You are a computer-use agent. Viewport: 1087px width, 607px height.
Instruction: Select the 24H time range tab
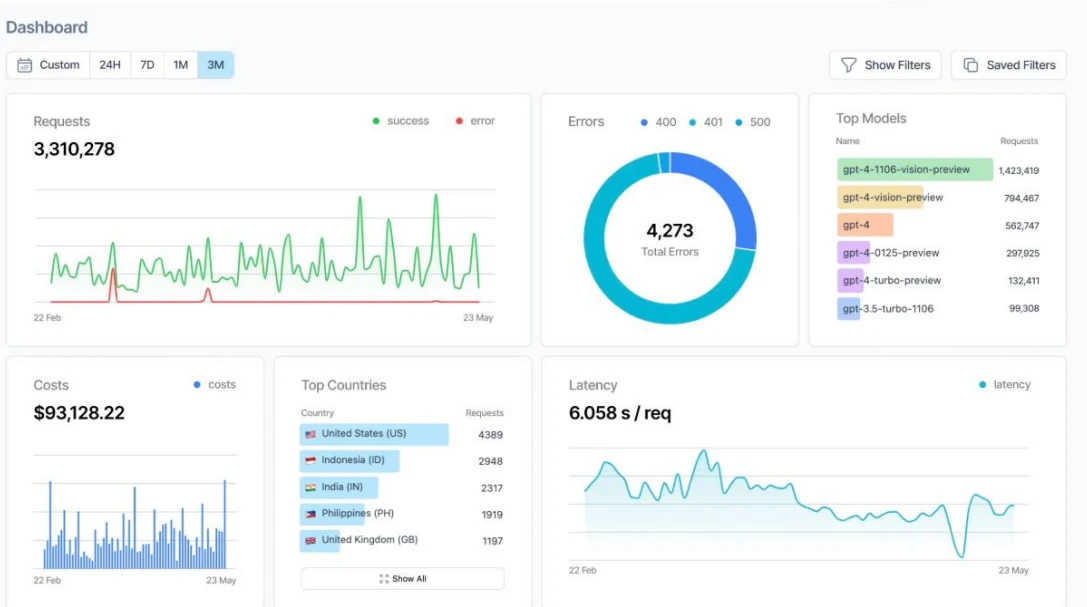pyautogui.click(x=110, y=65)
